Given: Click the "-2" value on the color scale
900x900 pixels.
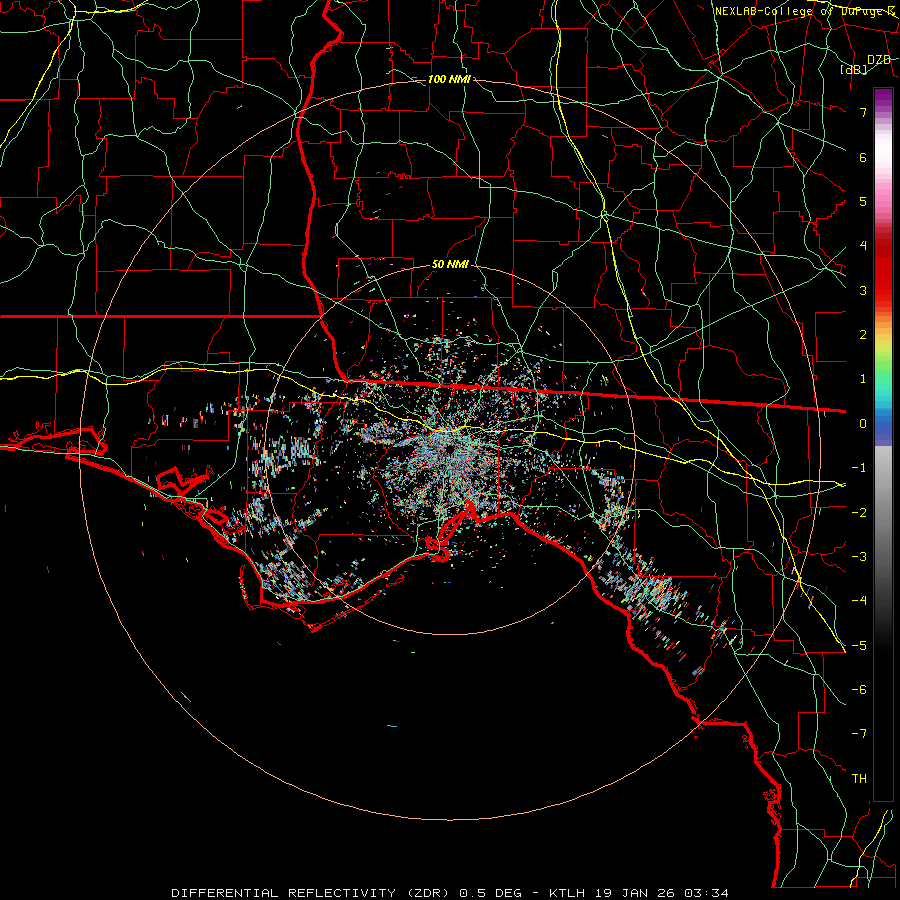Looking at the screenshot, I should (859, 513).
